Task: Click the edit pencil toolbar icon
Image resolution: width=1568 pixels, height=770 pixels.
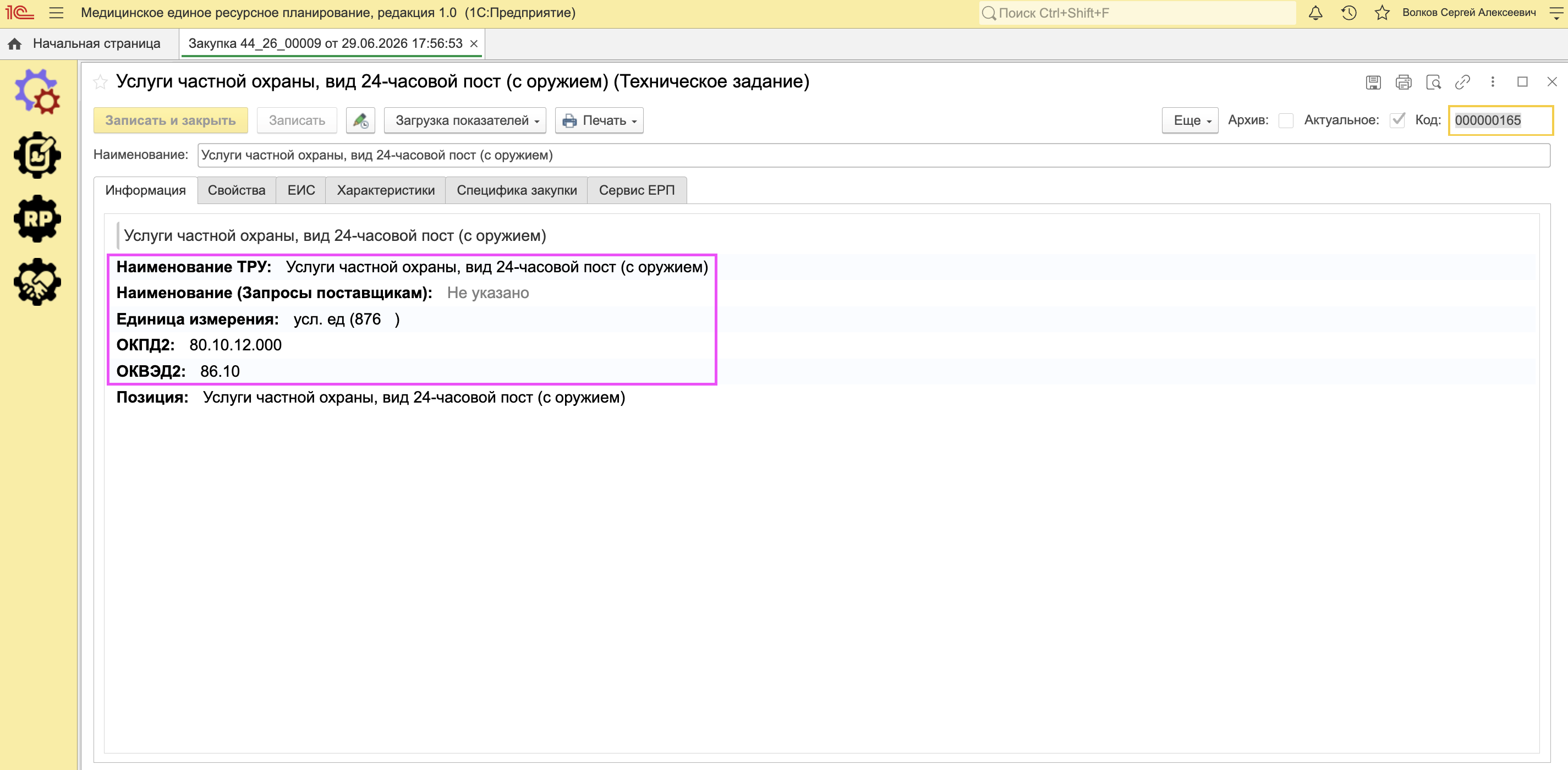Action: [360, 120]
